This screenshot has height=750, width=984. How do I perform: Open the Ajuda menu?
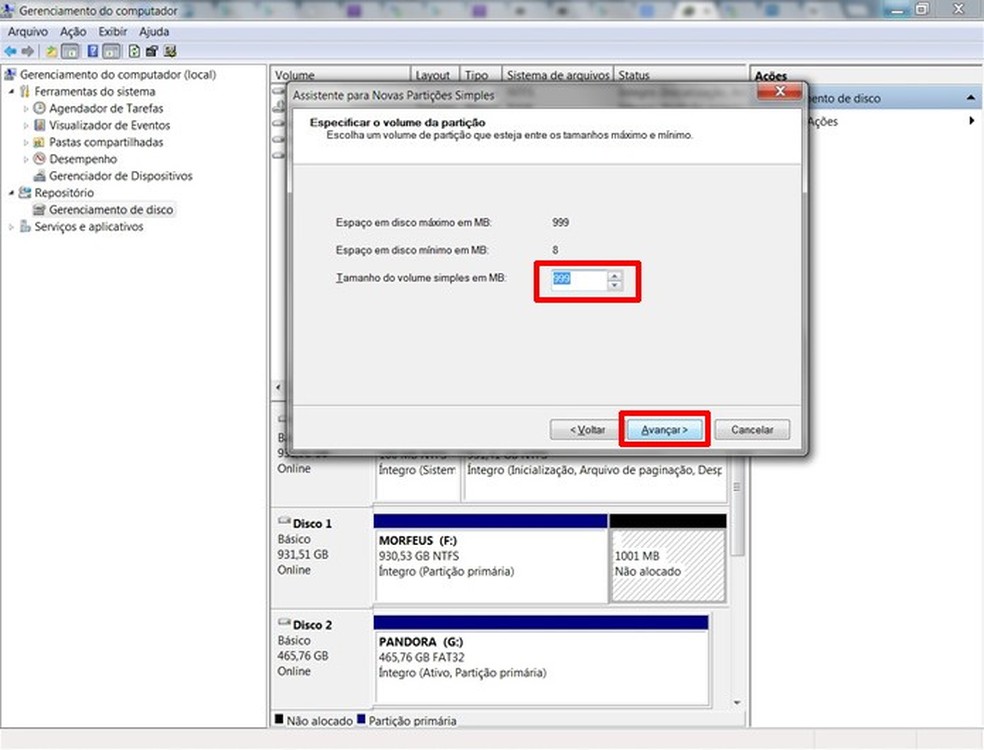click(154, 31)
